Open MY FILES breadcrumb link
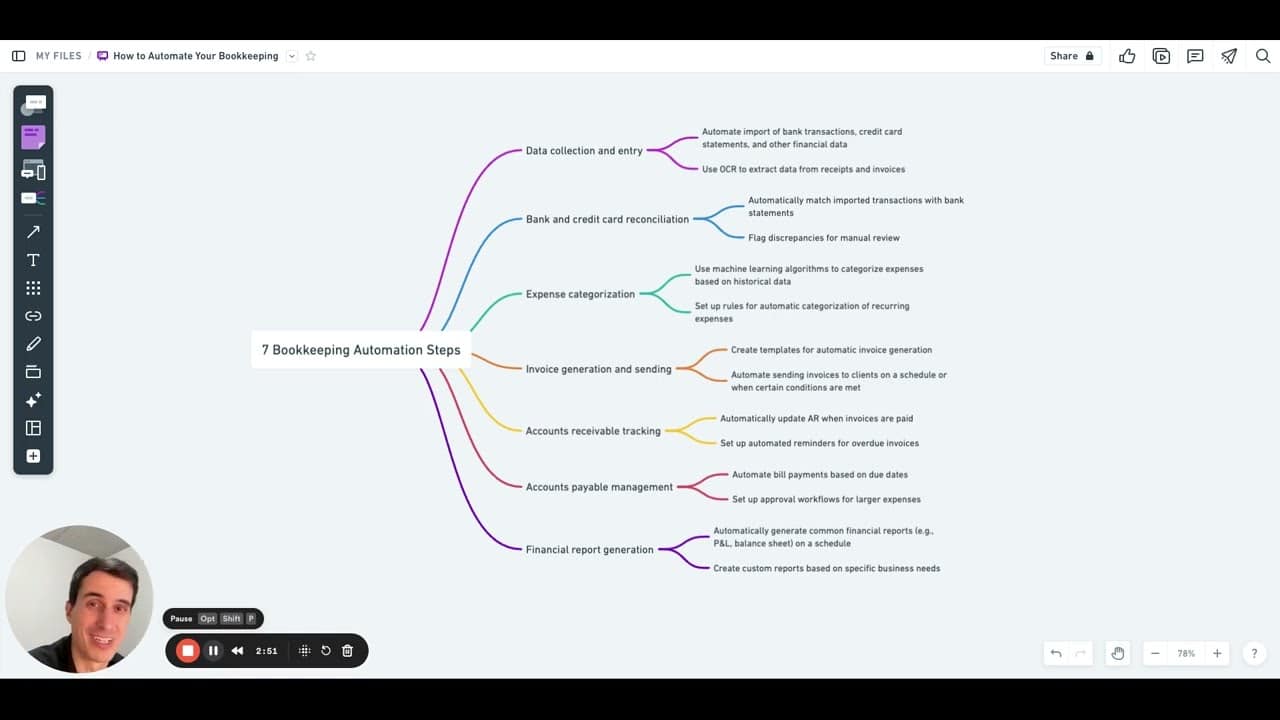1280x720 pixels. tap(58, 56)
